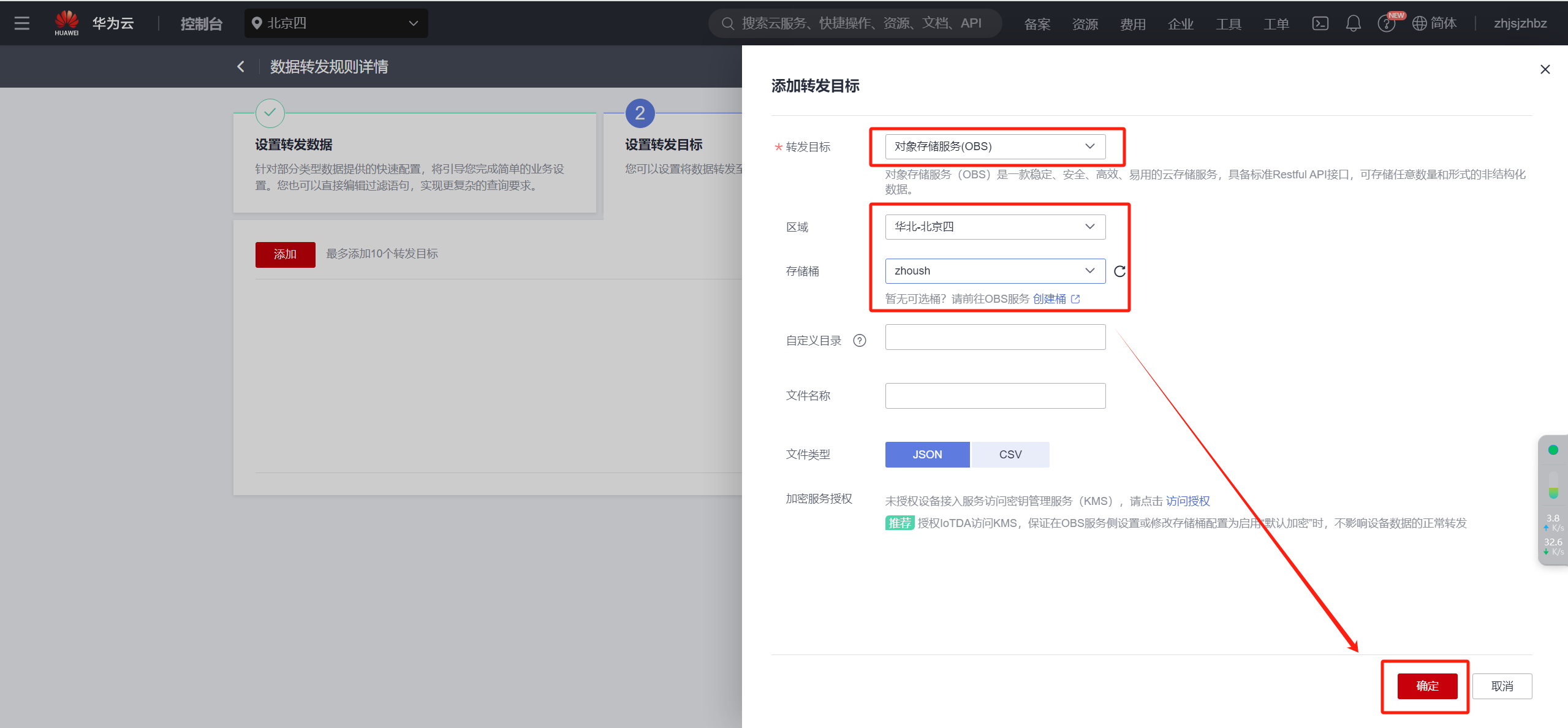Open the zhoush storage bucket dropdown
The width and height of the screenshot is (1568, 728).
click(x=994, y=271)
